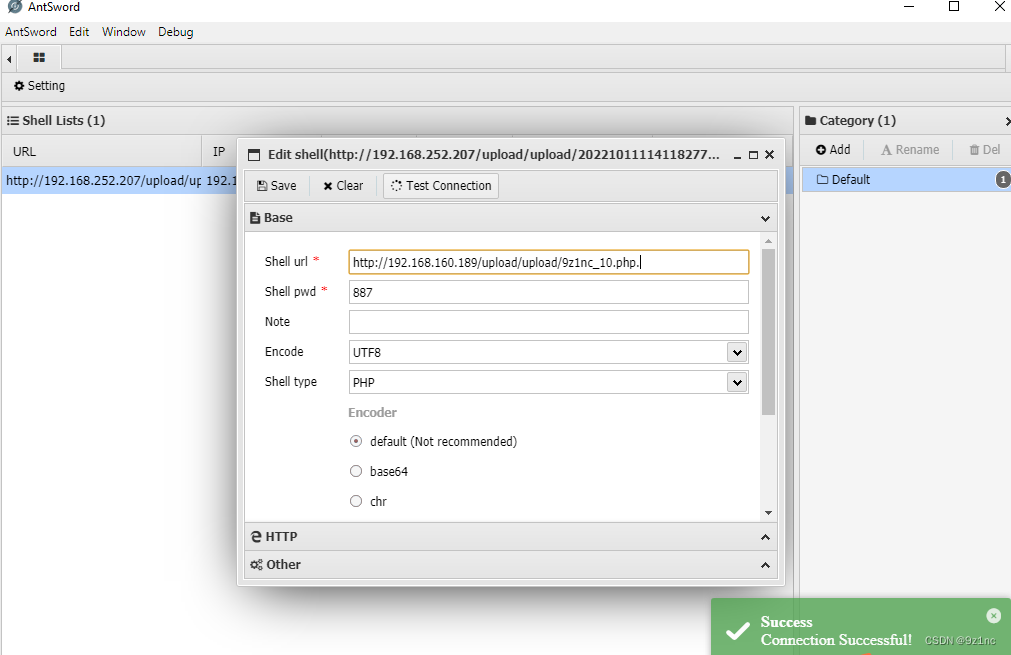Open the Setting toolbar item
The image size is (1011, 655).
tap(39, 85)
